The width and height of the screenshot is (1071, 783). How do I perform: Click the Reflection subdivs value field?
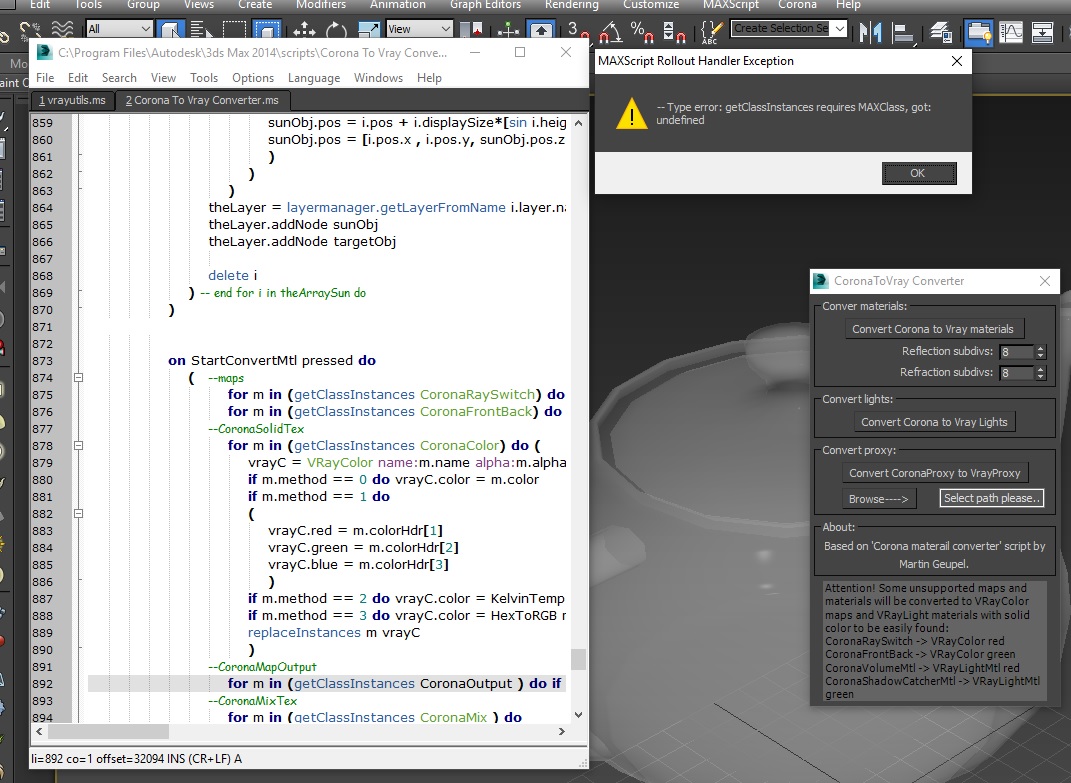coord(1016,351)
